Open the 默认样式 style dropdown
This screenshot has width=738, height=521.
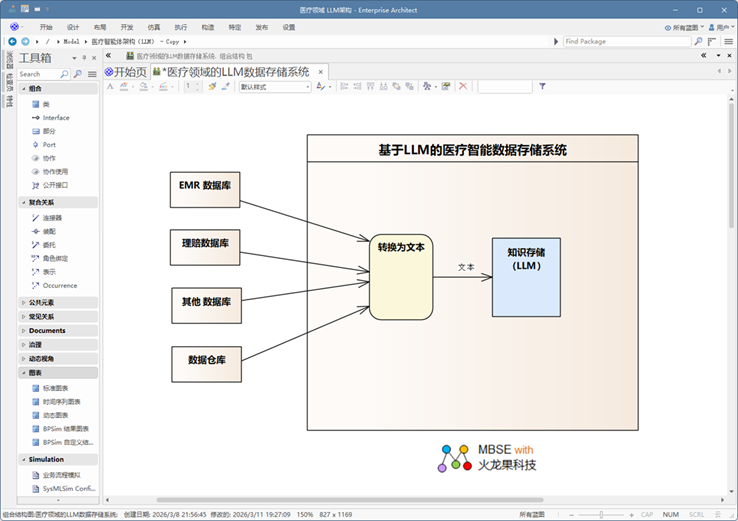(x=274, y=87)
